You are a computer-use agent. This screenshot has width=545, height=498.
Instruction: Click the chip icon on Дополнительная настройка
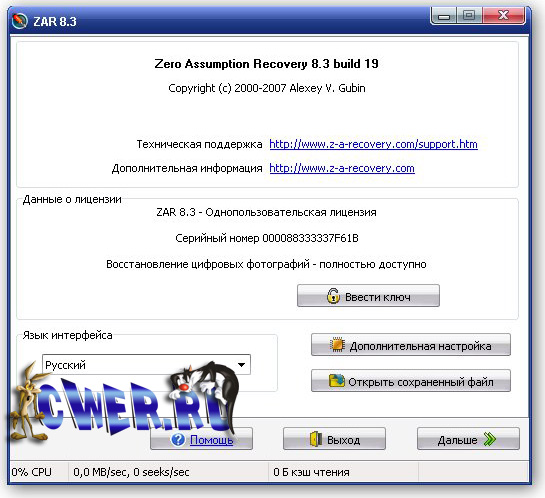pos(337,345)
